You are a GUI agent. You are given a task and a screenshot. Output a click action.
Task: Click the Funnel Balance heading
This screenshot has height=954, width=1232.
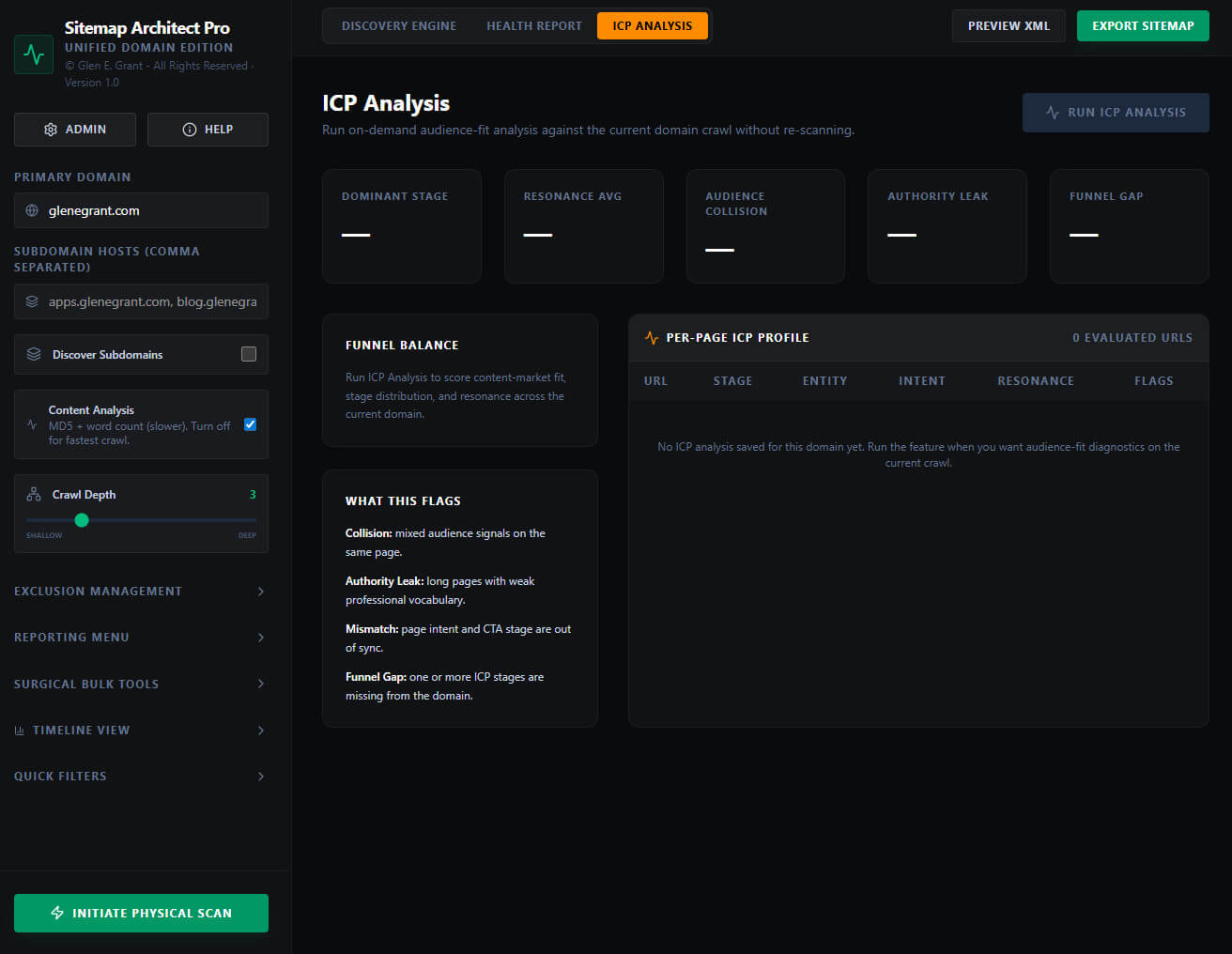pyautogui.click(x=402, y=346)
